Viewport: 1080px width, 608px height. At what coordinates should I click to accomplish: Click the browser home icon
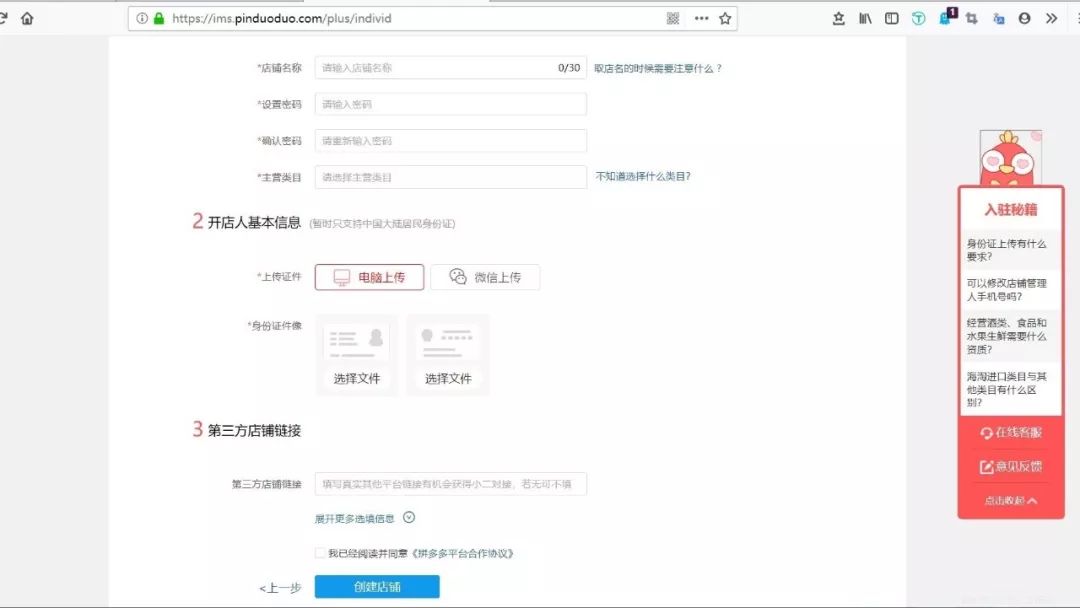pos(27,18)
